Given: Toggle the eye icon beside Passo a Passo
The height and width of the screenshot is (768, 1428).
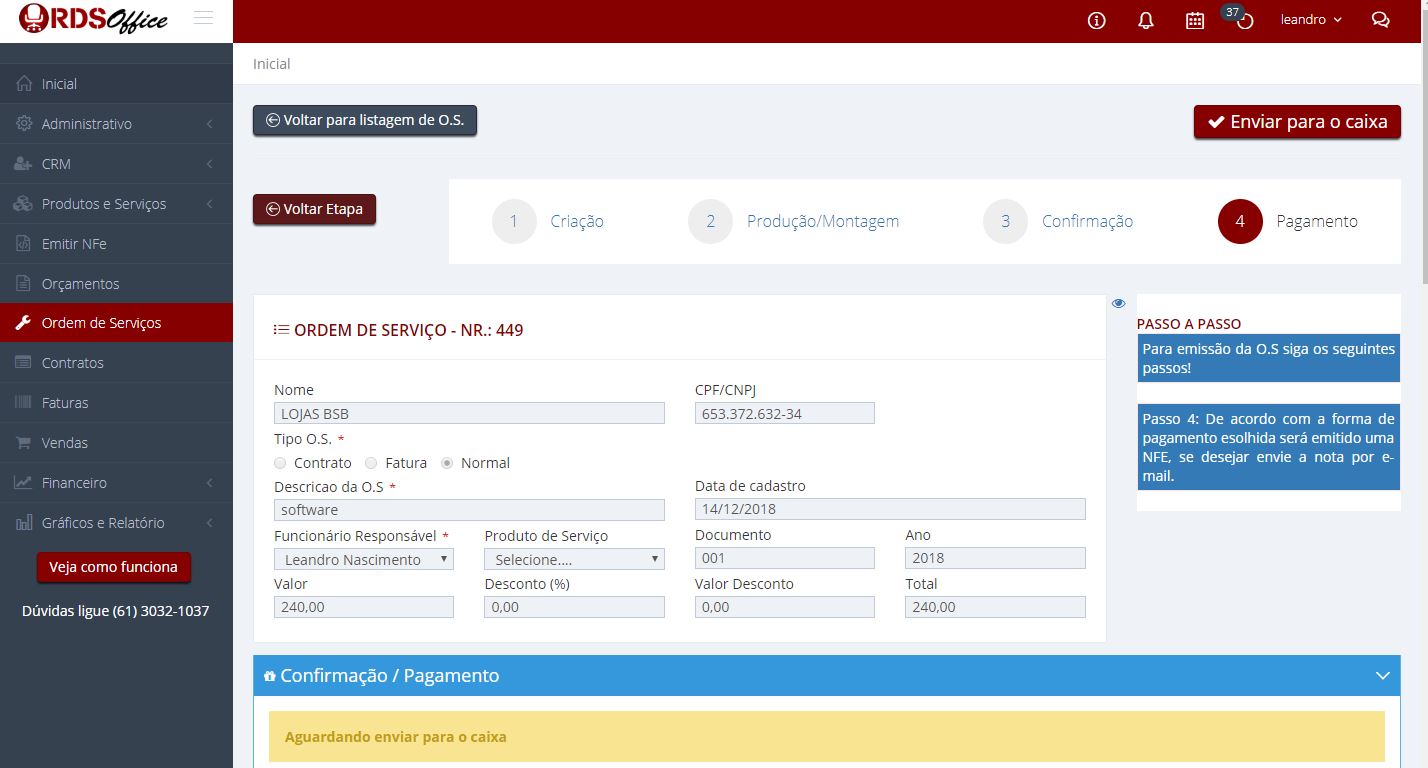Looking at the screenshot, I should click(1118, 303).
